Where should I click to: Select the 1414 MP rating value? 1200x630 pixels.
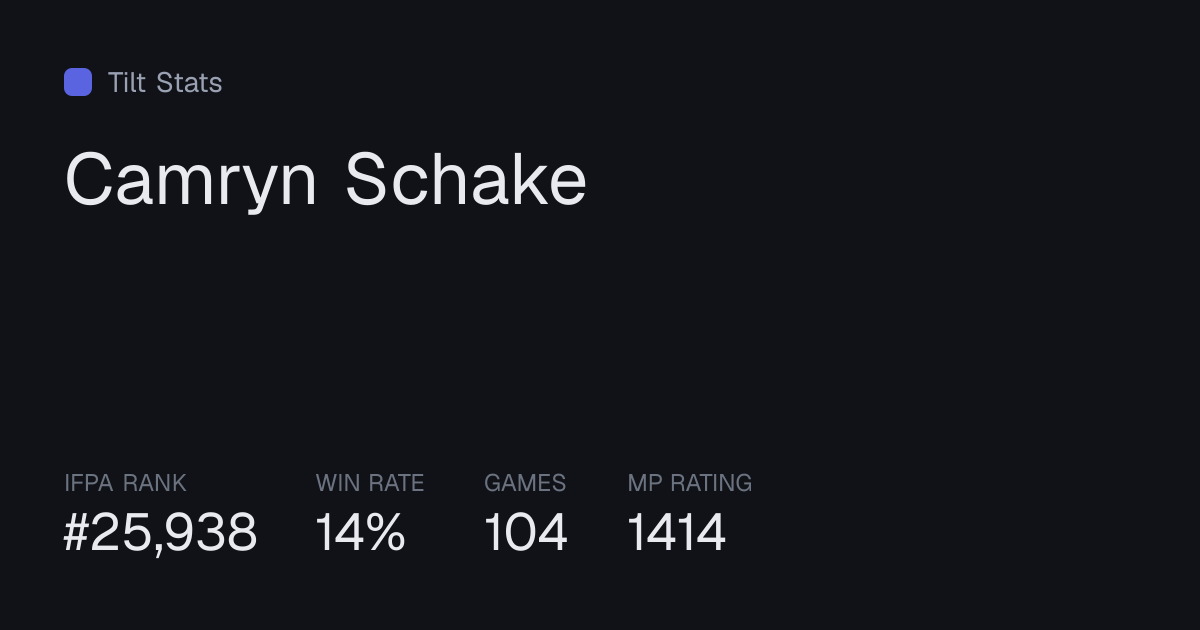[x=677, y=532]
